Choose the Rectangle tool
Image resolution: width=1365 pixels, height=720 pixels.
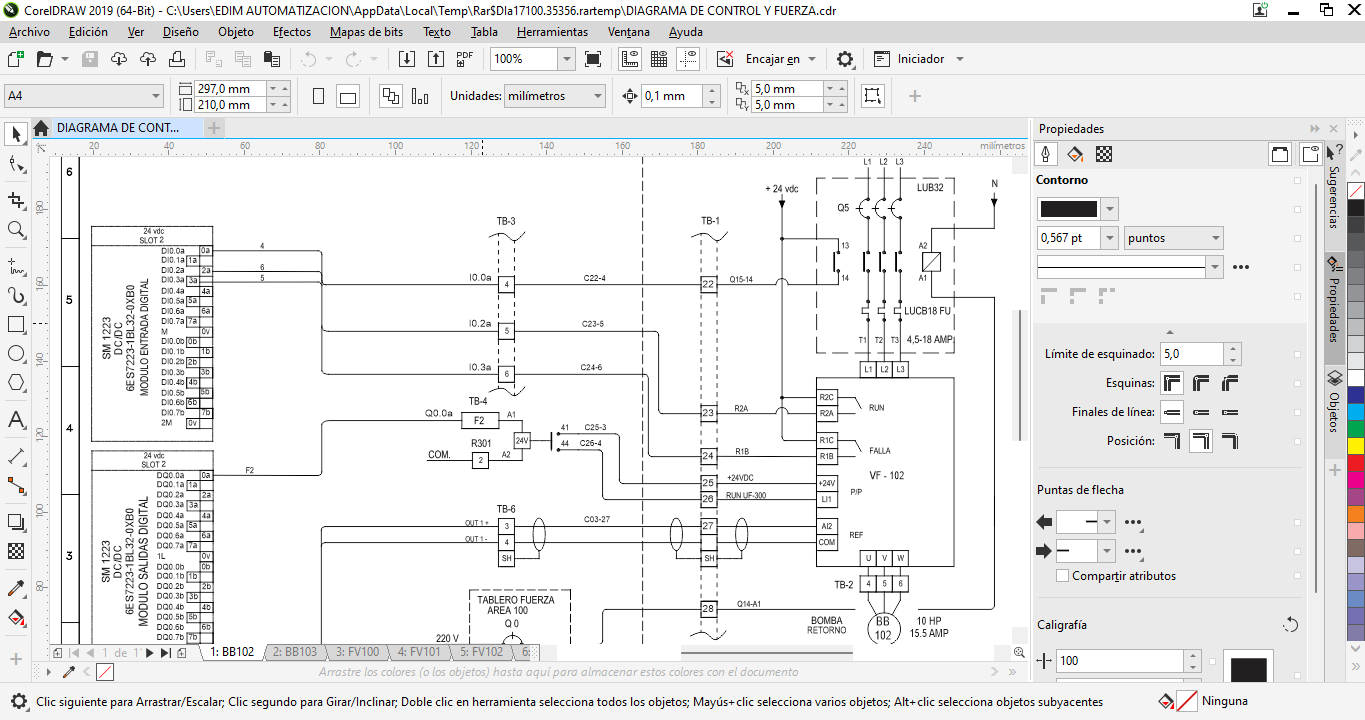16,325
